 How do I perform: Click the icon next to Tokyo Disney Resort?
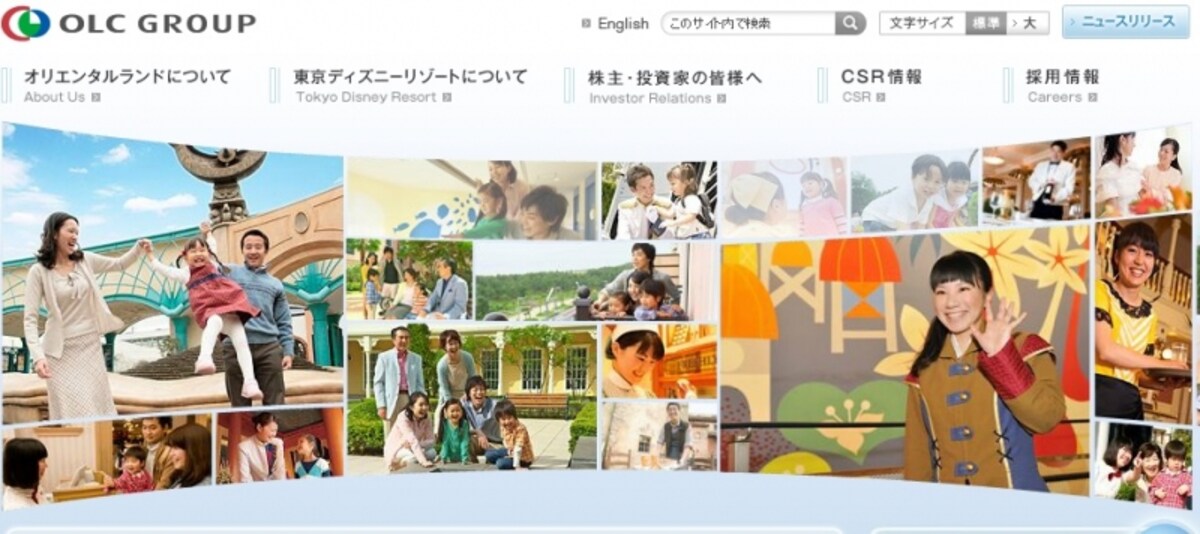click(x=447, y=97)
